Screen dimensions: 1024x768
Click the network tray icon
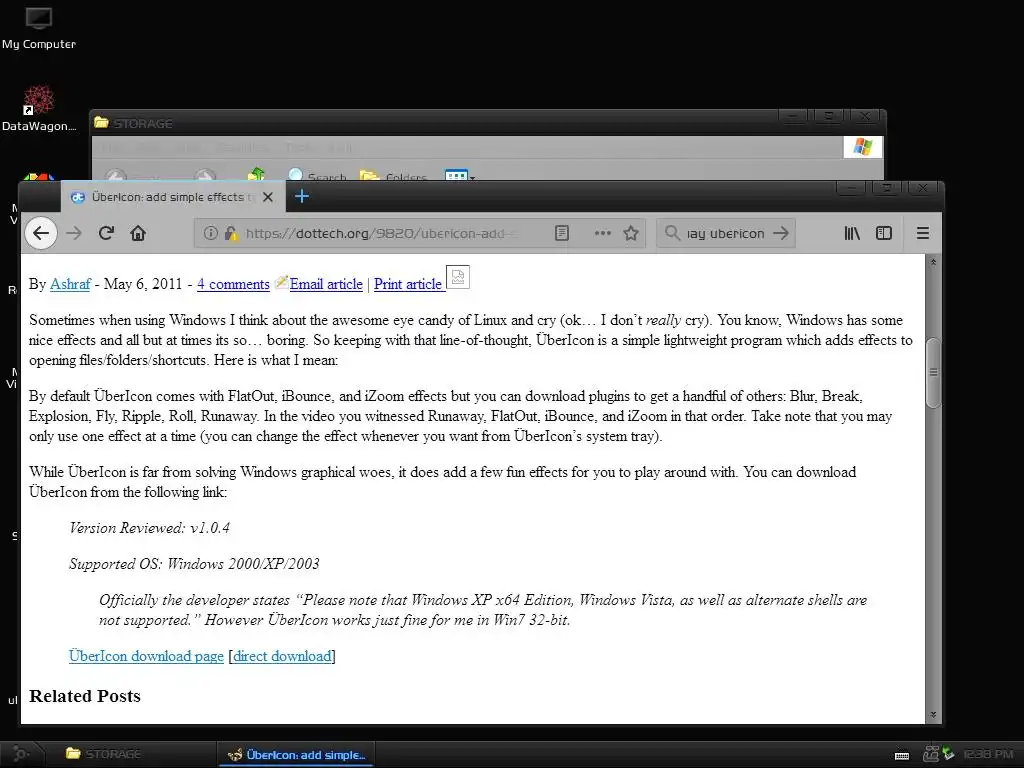931,754
